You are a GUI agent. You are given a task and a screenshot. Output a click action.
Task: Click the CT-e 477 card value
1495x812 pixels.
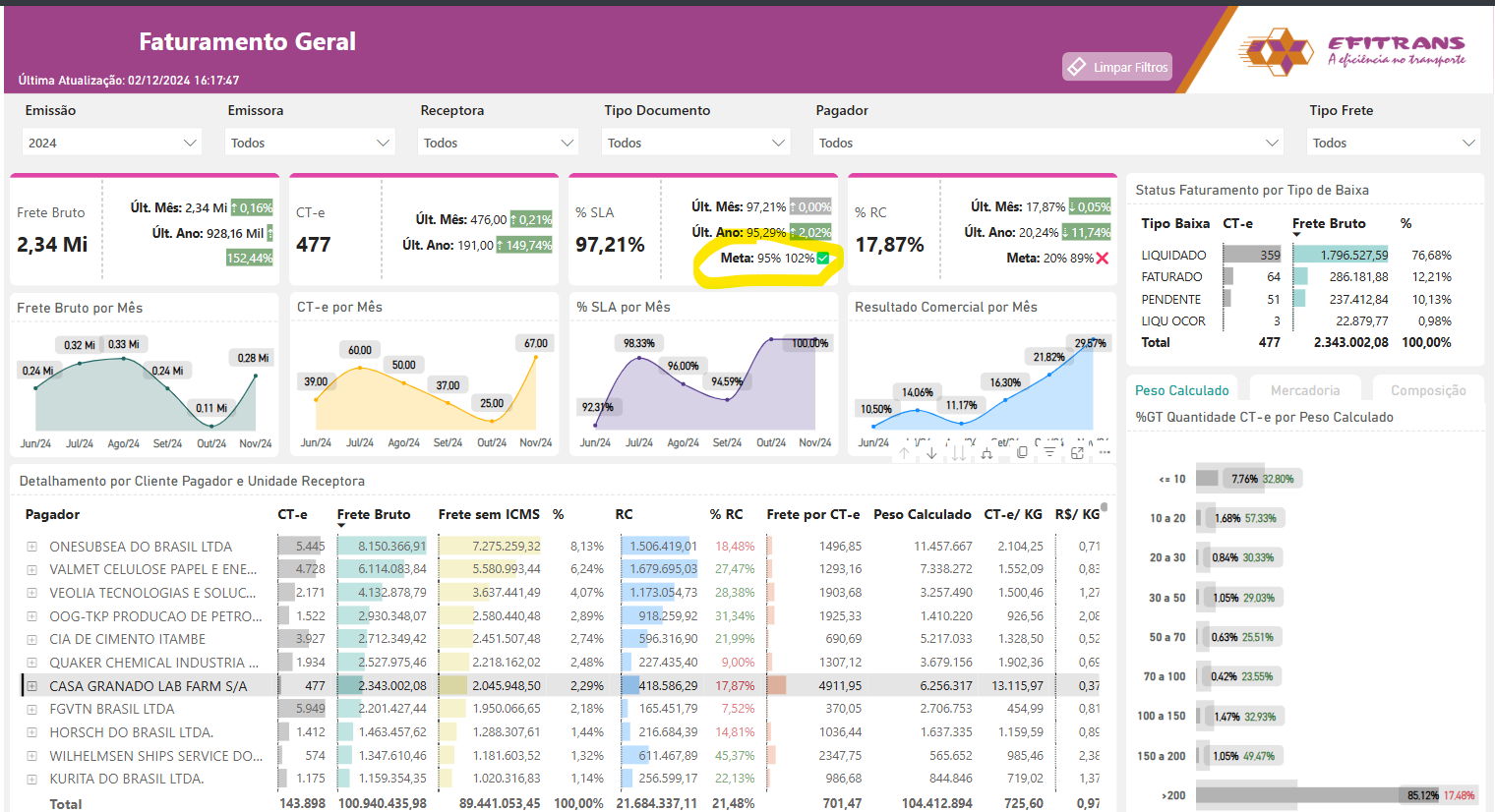point(314,244)
